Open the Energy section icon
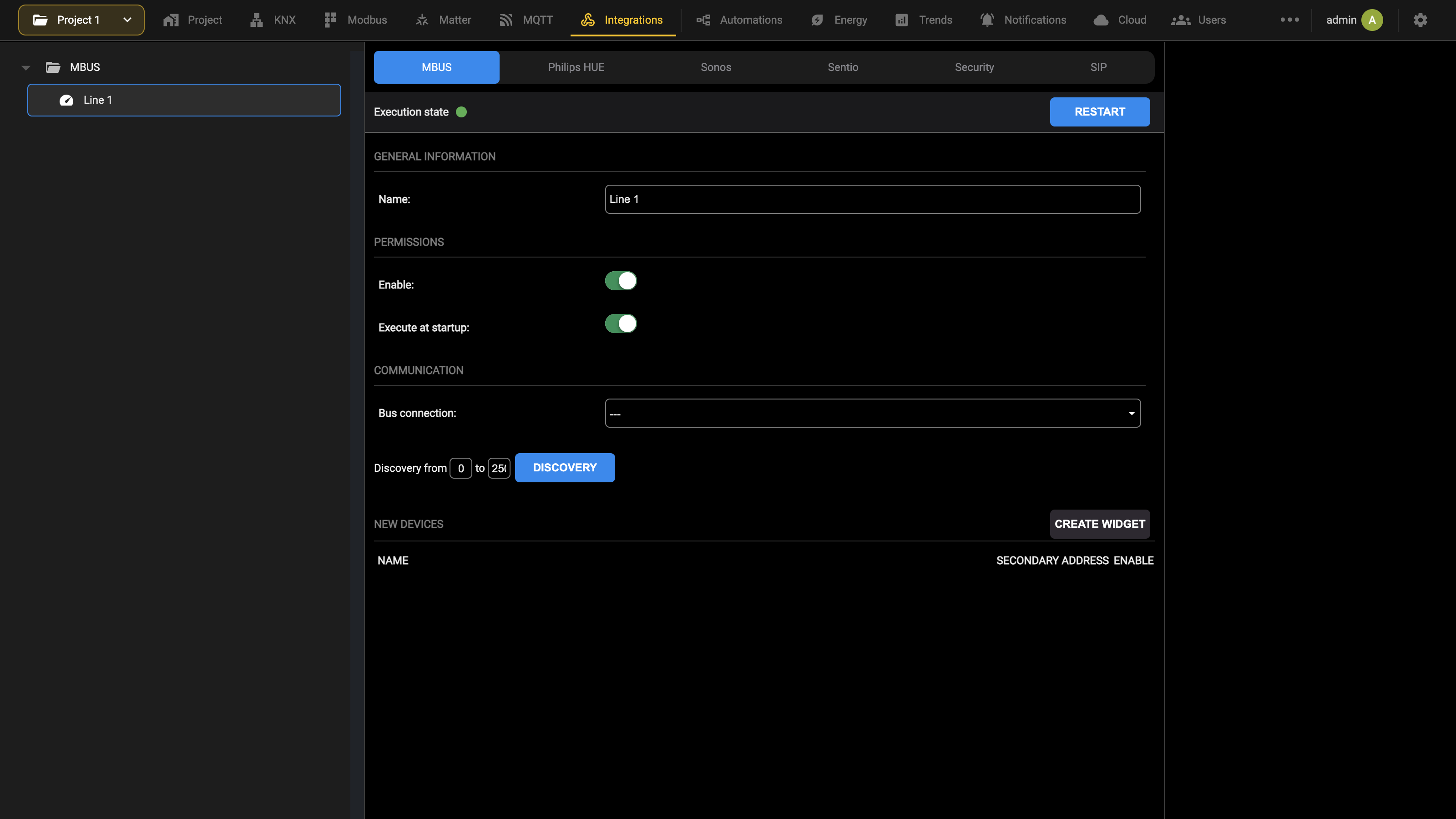 click(x=817, y=20)
